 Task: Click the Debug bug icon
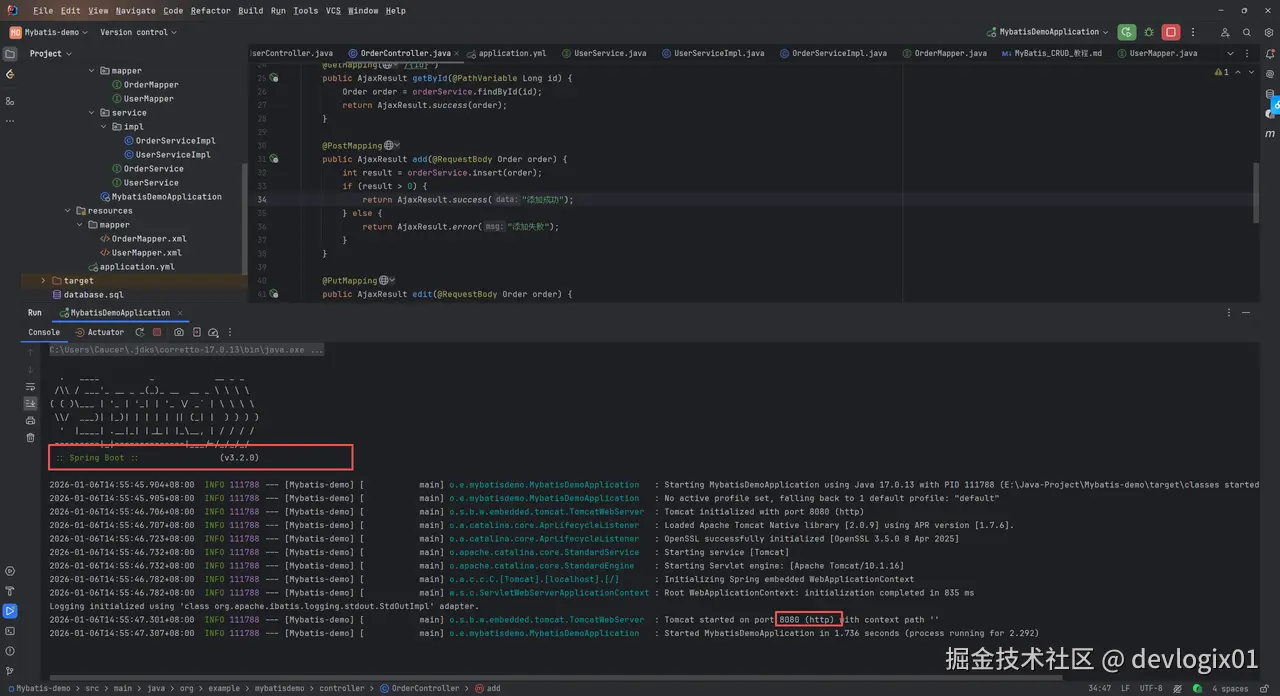1149,32
